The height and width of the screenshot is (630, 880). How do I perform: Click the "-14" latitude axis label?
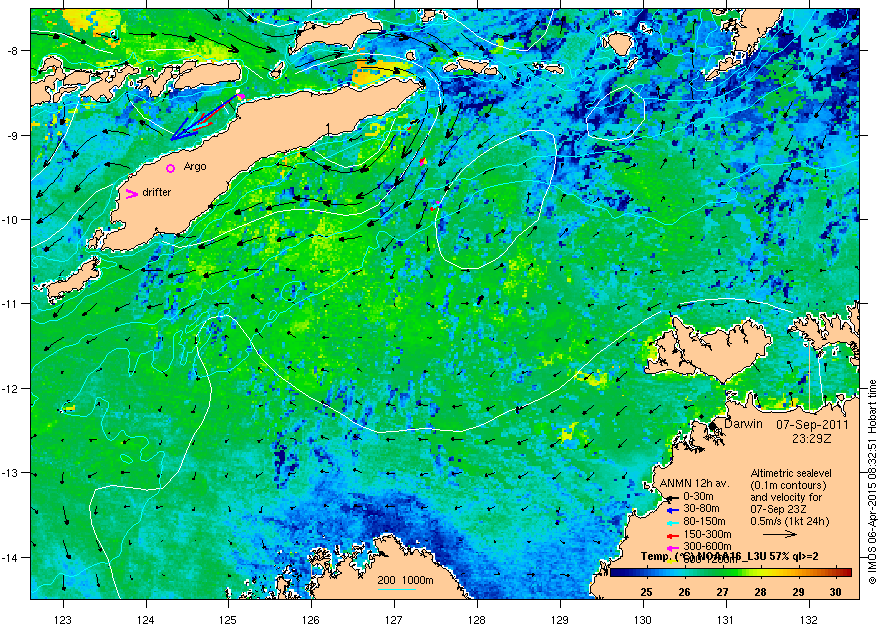pyautogui.click(x=10, y=557)
